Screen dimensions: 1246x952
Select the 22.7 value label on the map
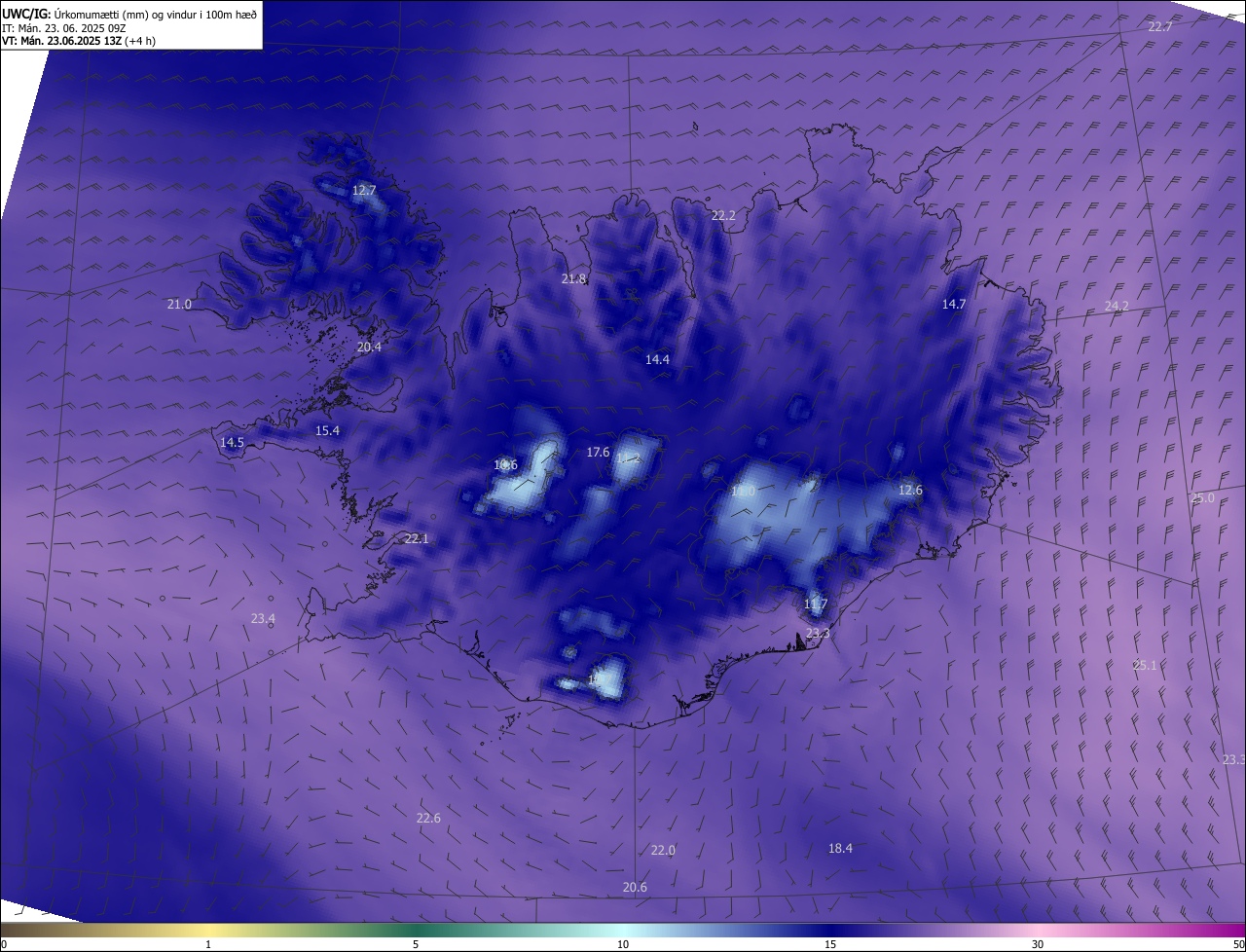1160,26
